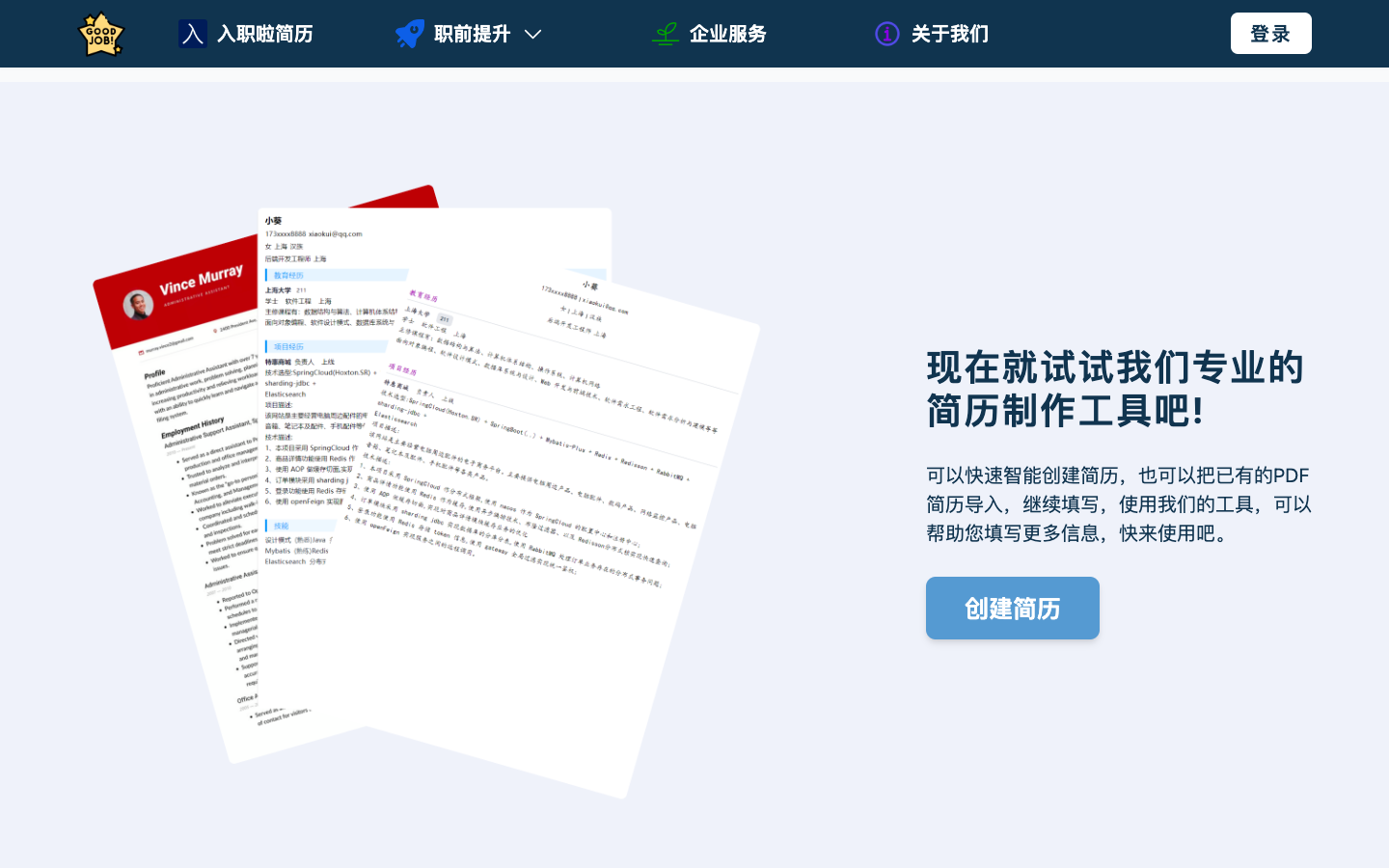
Task: Click the 教育经历 header in middle resume
Action: pos(288,276)
